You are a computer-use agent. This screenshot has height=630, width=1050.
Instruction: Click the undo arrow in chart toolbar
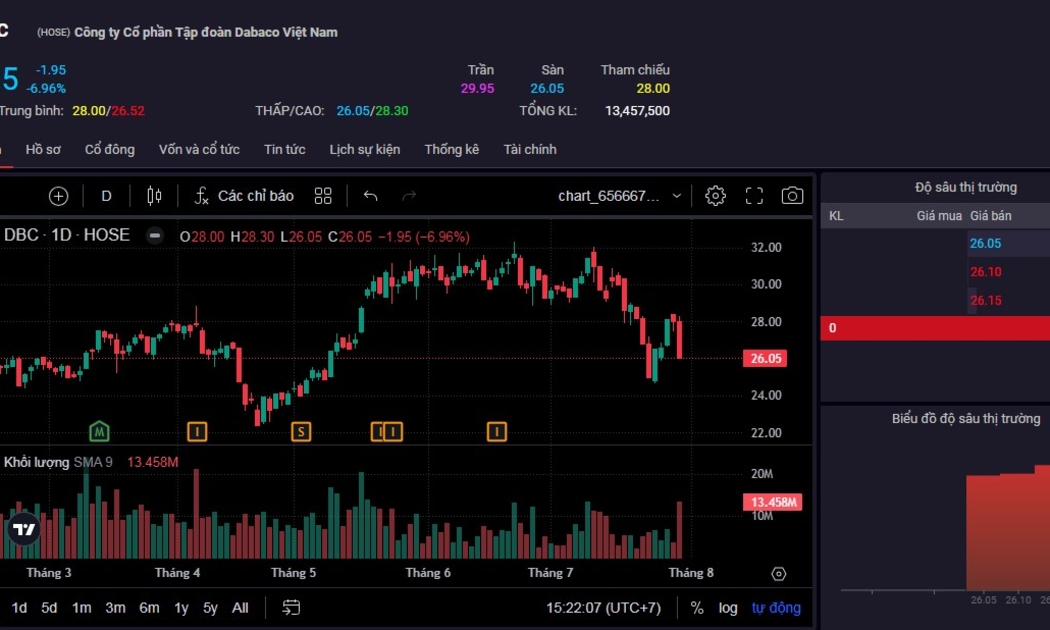click(x=371, y=196)
